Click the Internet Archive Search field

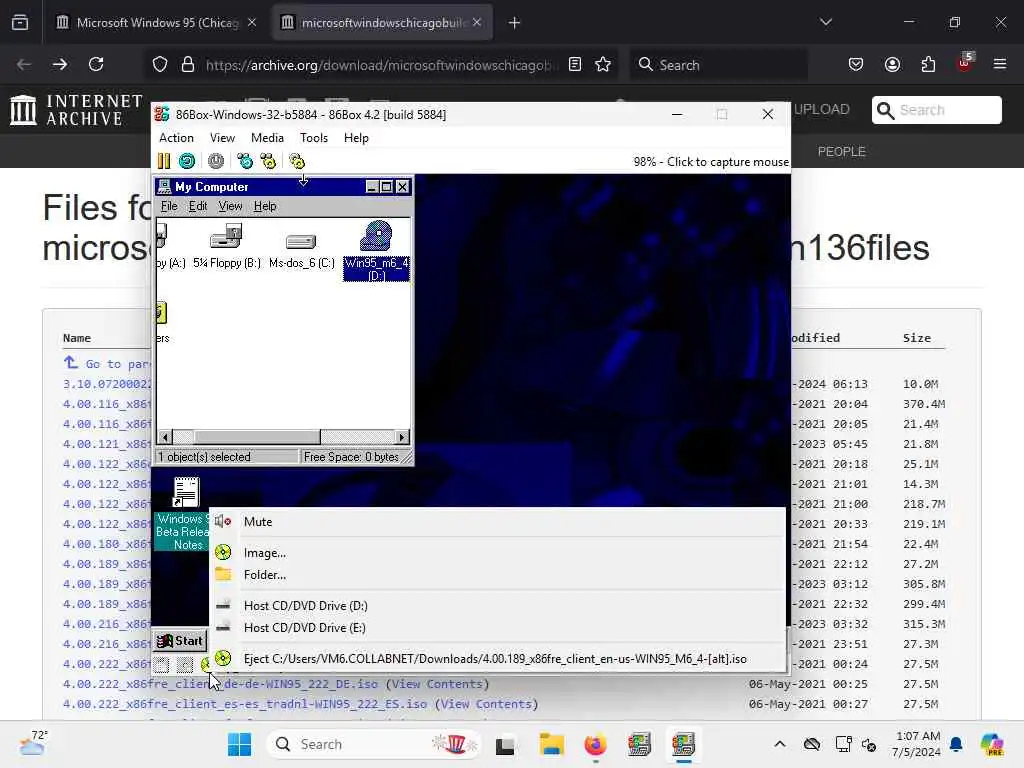pos(936,110)
